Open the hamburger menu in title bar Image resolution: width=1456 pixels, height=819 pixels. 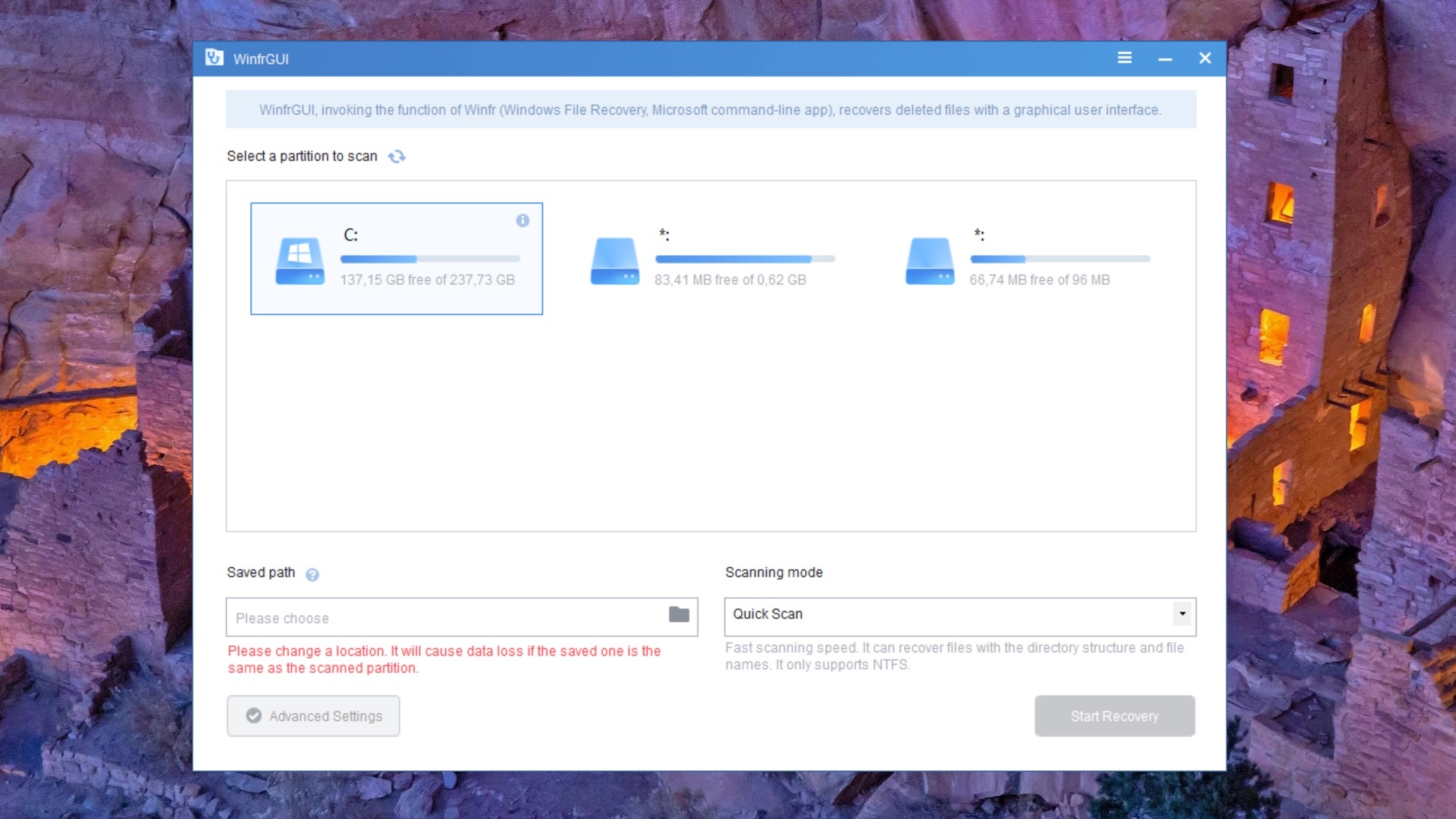(x=1124, y=58)
